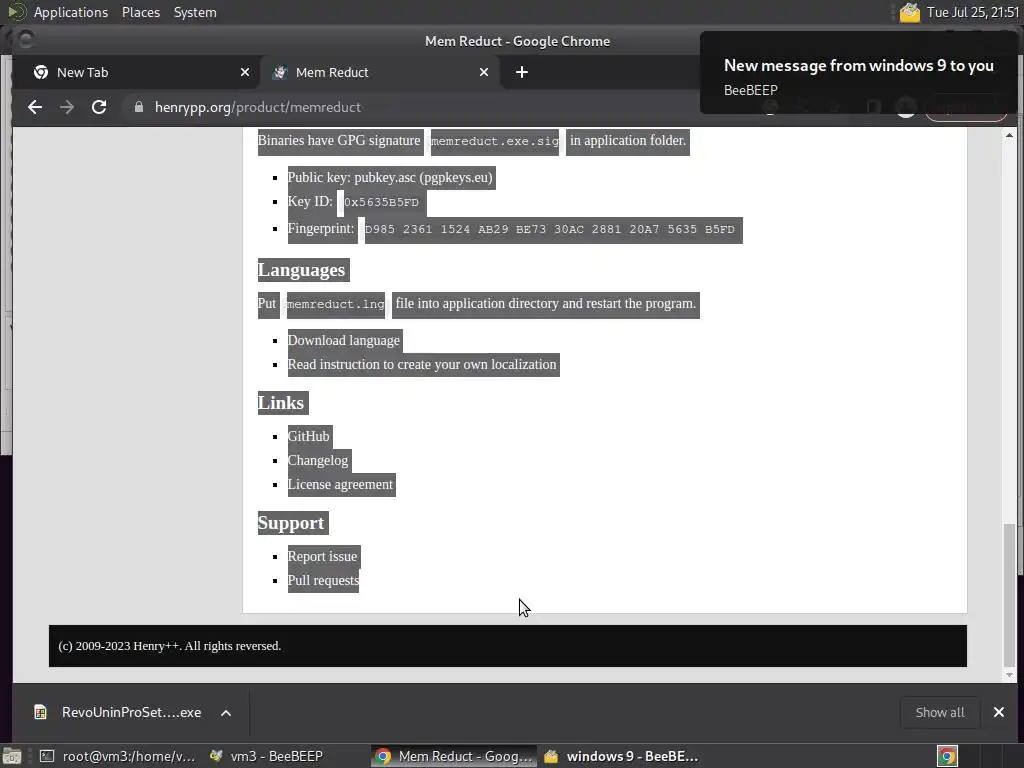Screen dimensions: 1024x768
Task: Open the Download language link
Action: (x=344, y=340)
